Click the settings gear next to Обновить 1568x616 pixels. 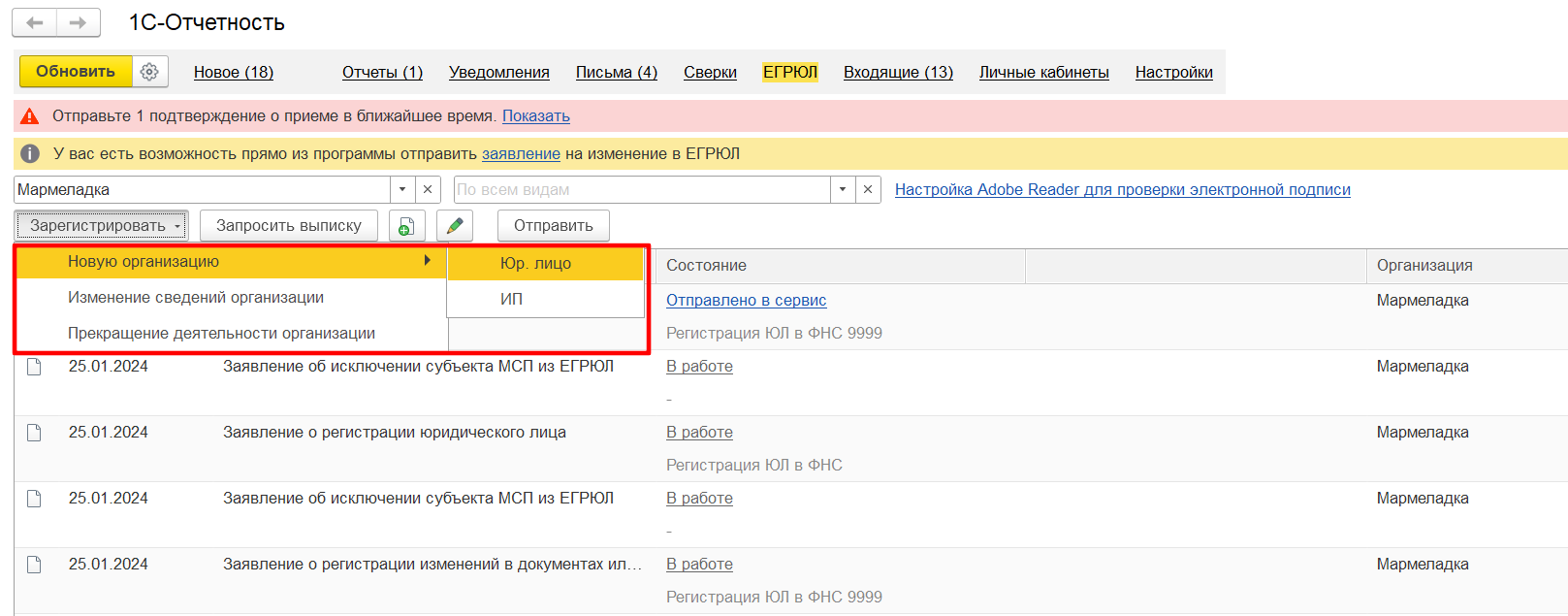(149, 72)
